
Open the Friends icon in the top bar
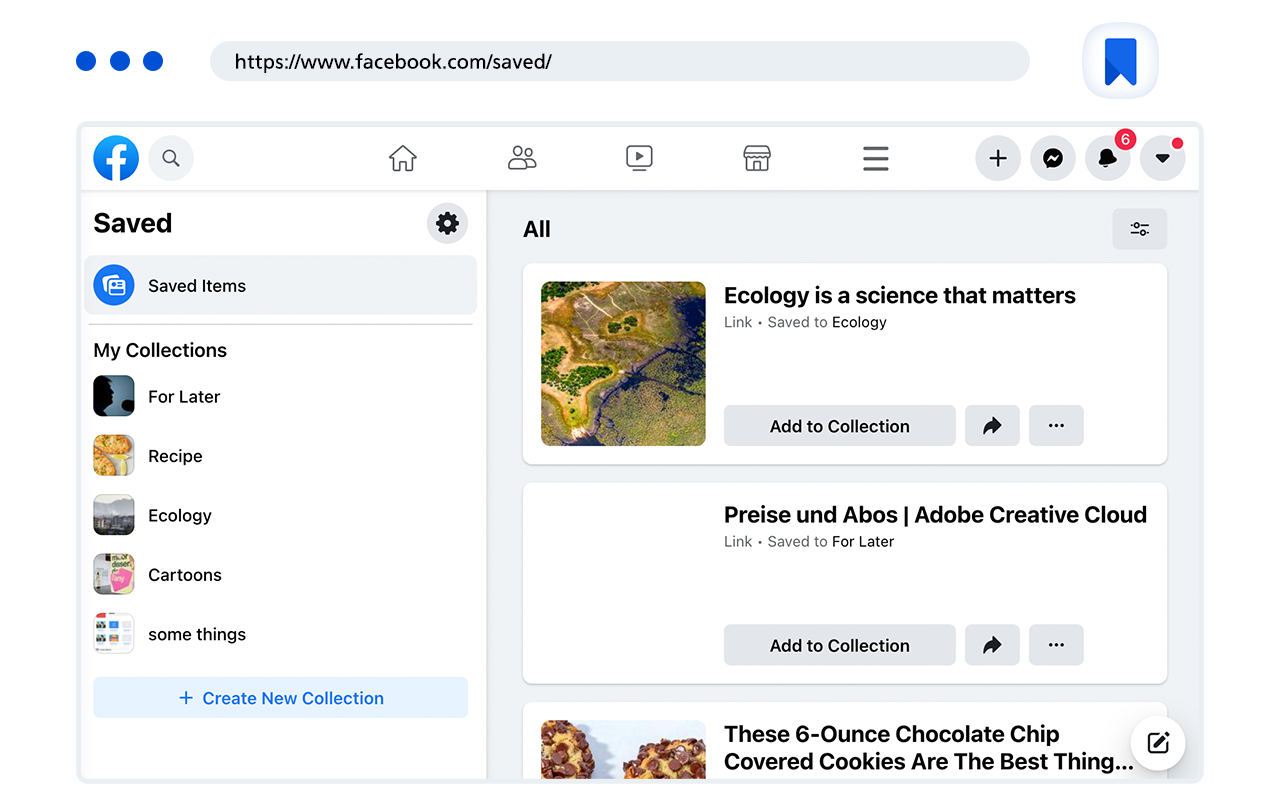522,158
